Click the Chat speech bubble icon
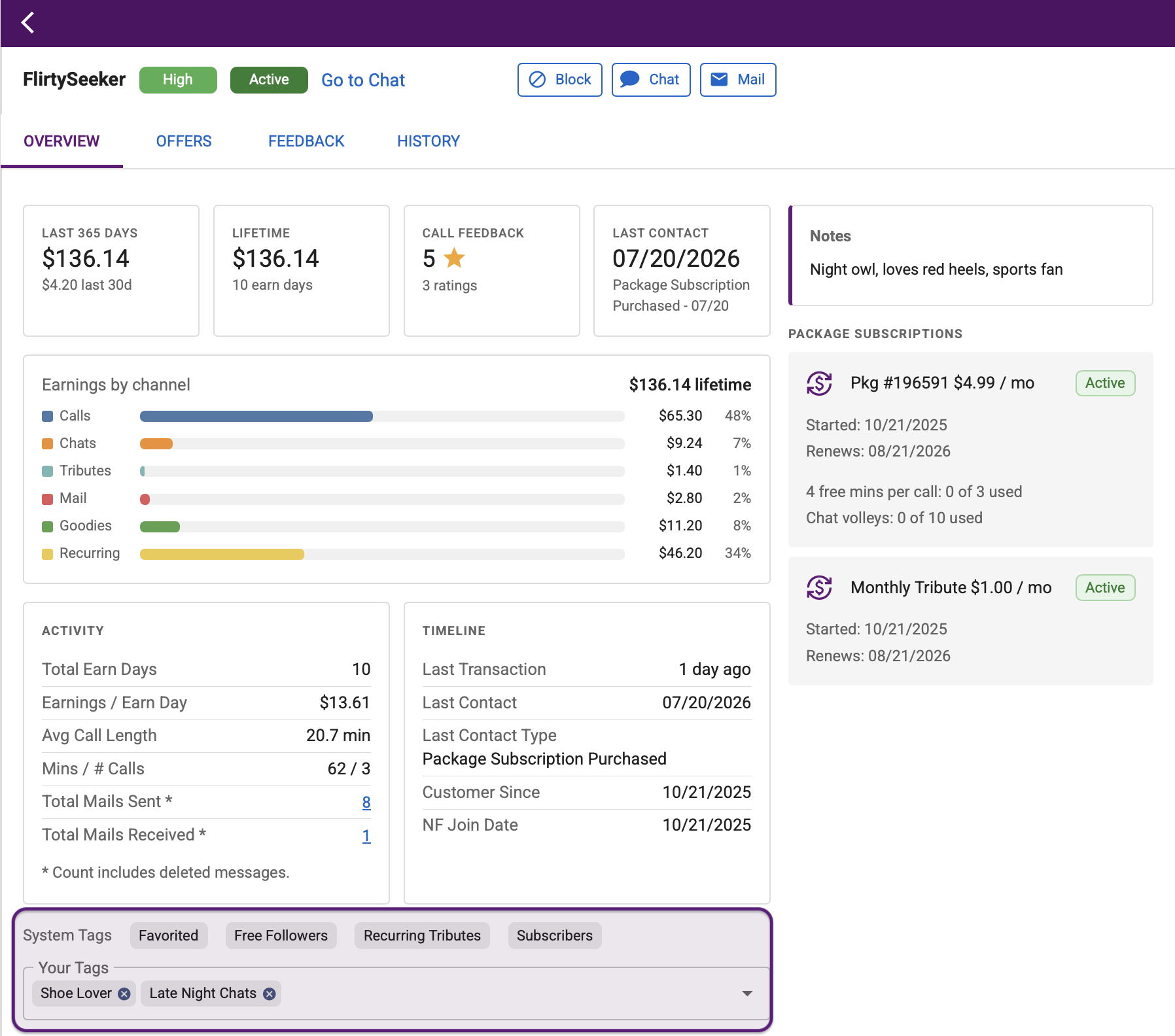 [629, 80]
